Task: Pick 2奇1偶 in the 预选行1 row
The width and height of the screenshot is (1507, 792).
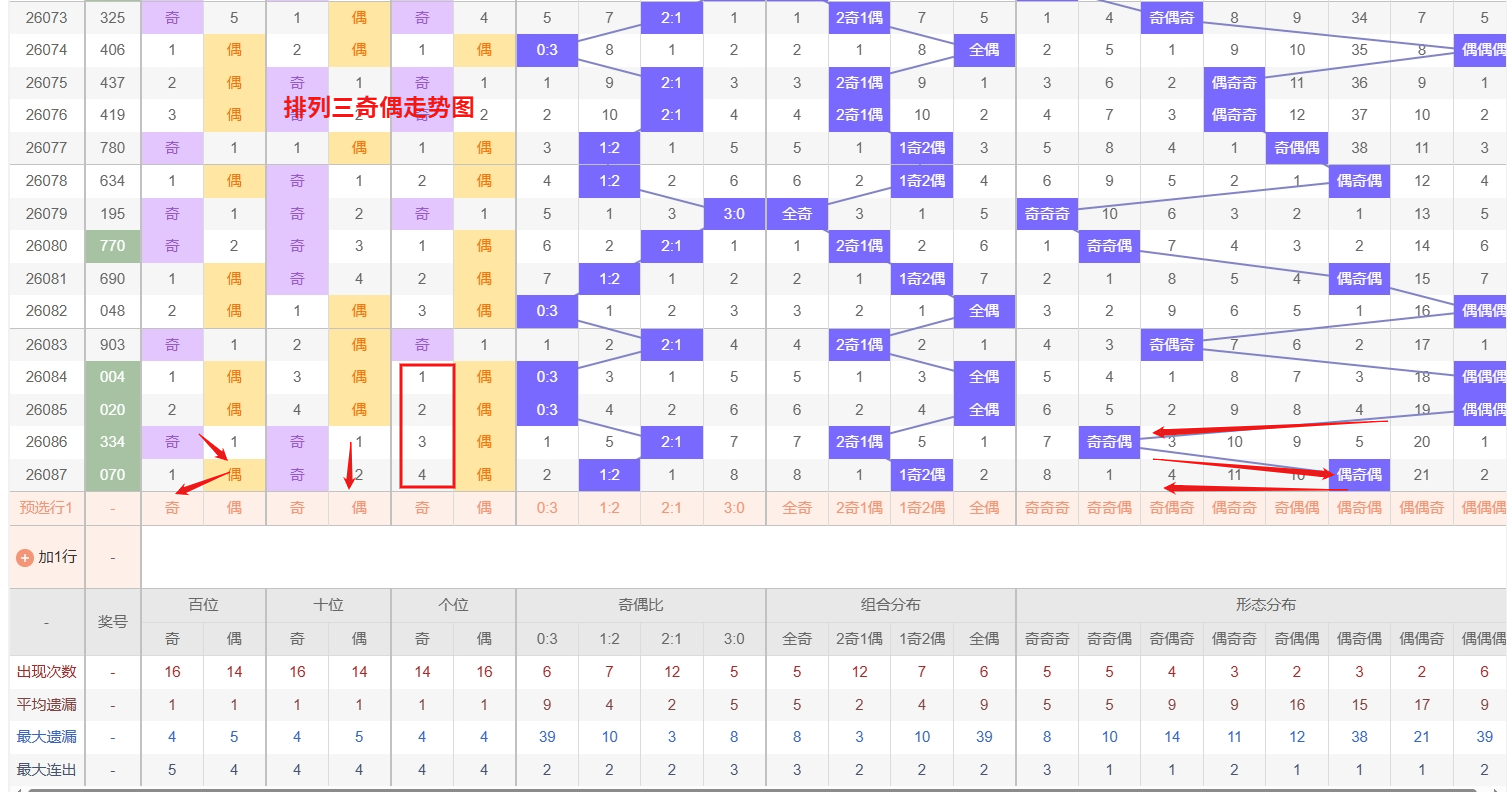Action: tap(859, 508)
